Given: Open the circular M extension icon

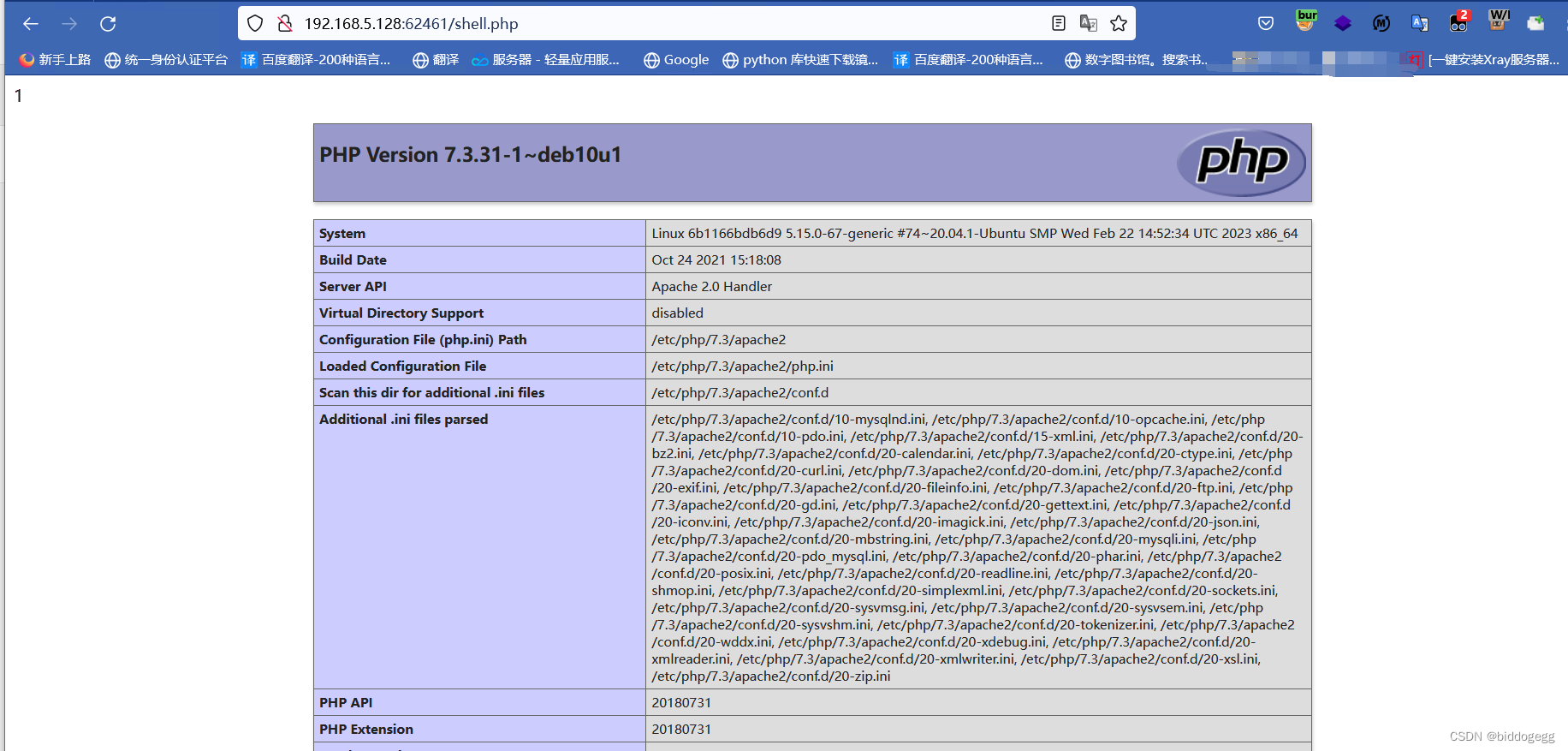Looking at the screenshot, I should pos(1381,24).
